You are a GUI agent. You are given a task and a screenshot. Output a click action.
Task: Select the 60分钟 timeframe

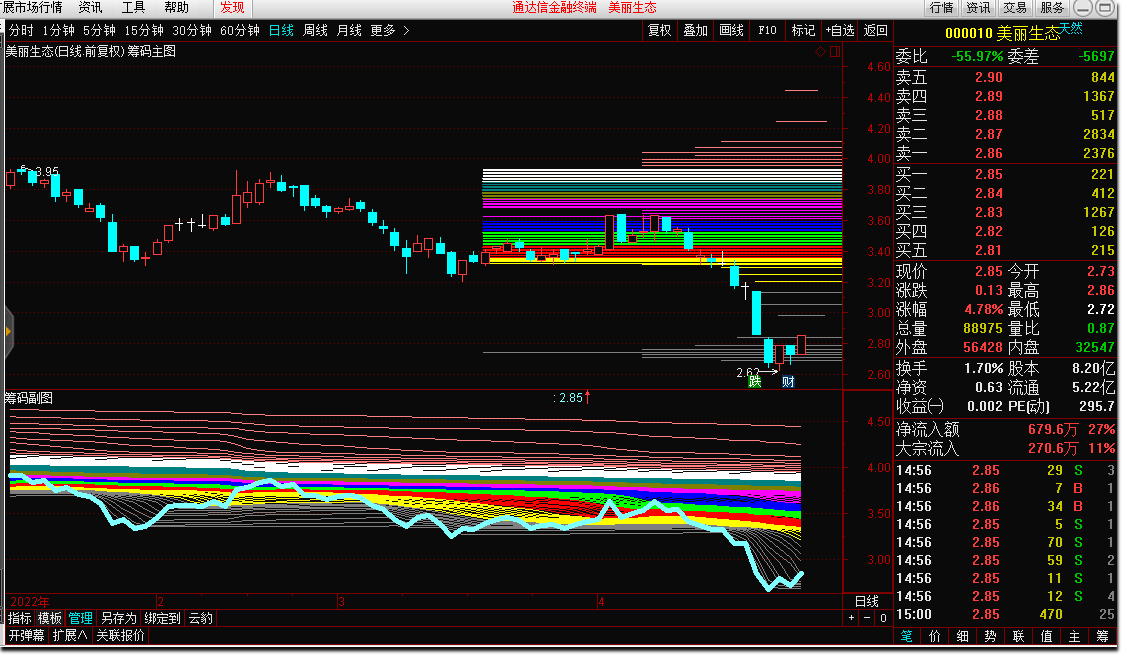click(240, 30)
